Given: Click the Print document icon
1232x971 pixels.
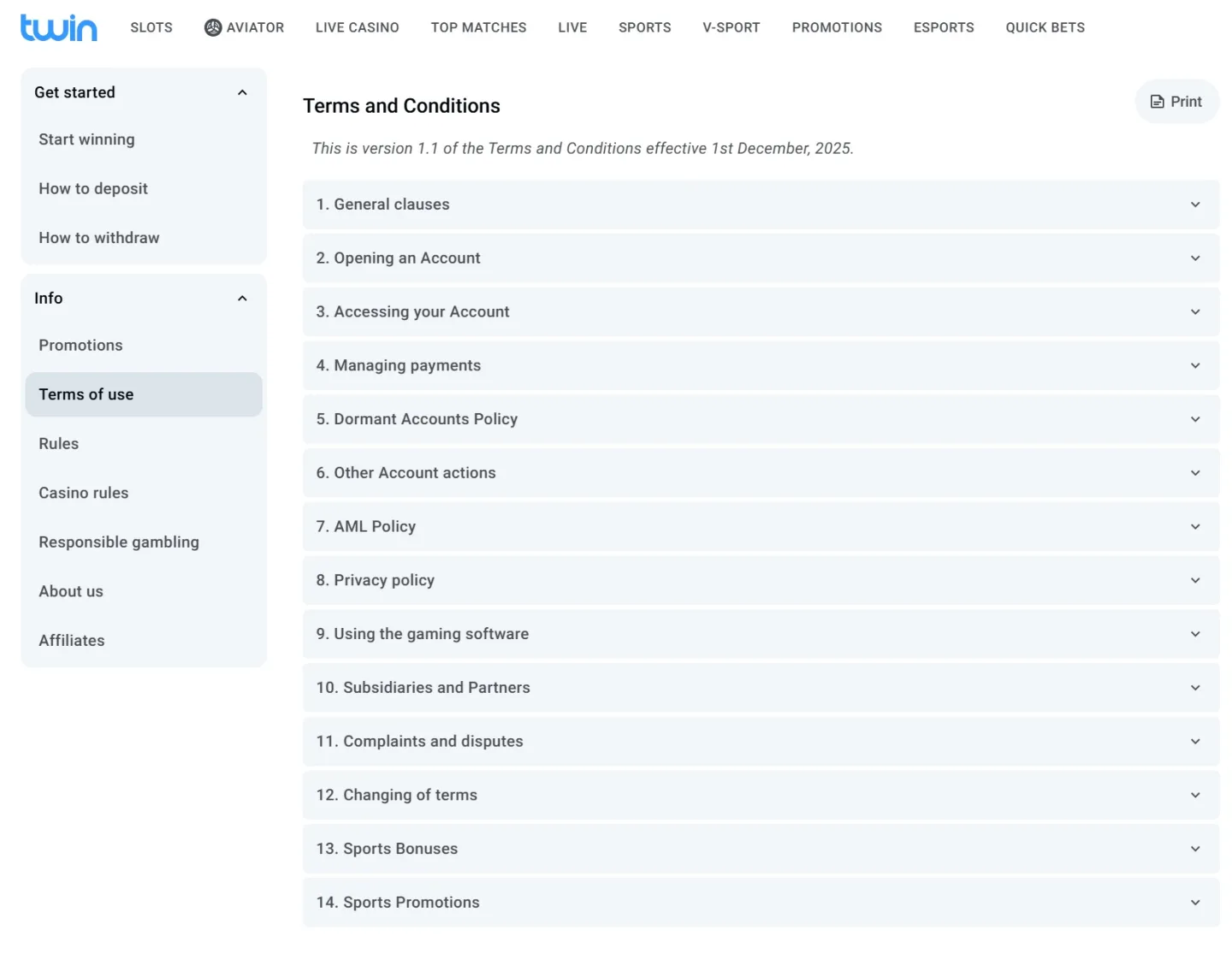Looking at the screenshot, I should 1157,102.
